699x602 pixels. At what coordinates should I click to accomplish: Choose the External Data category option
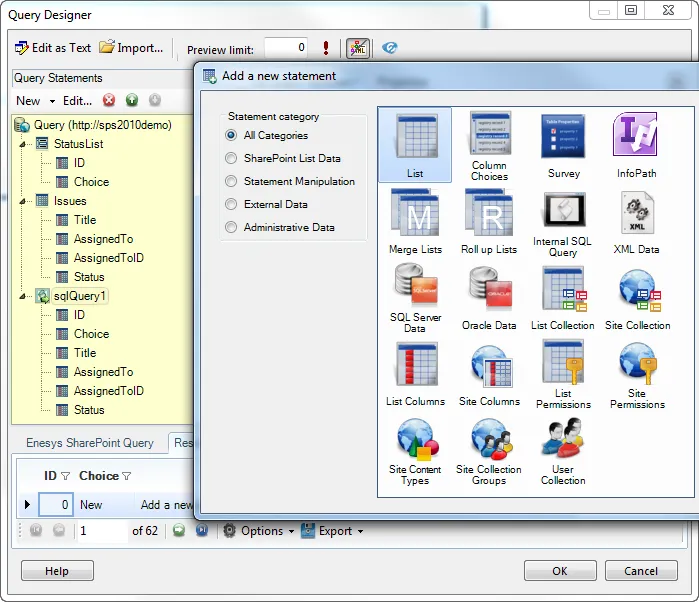(232, 204)
